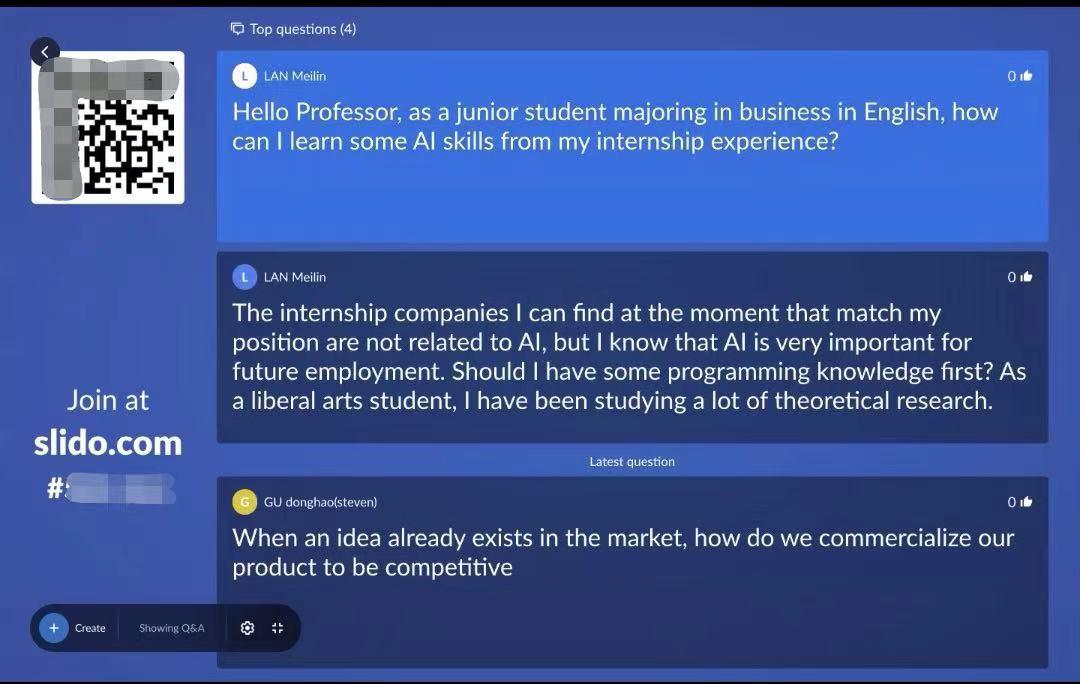Click the exit fullscreen icon
This screenshot has height=684, width=1080.
277,628
